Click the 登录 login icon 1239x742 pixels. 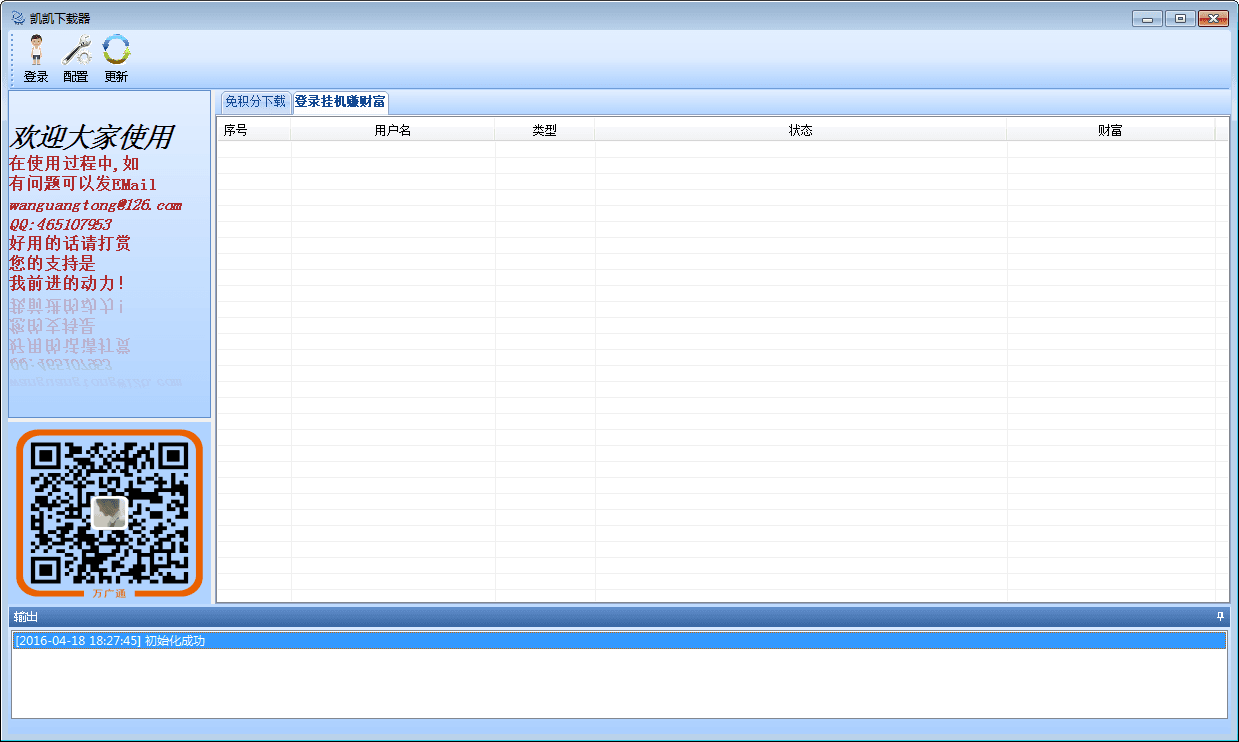(x=36, y=59)
